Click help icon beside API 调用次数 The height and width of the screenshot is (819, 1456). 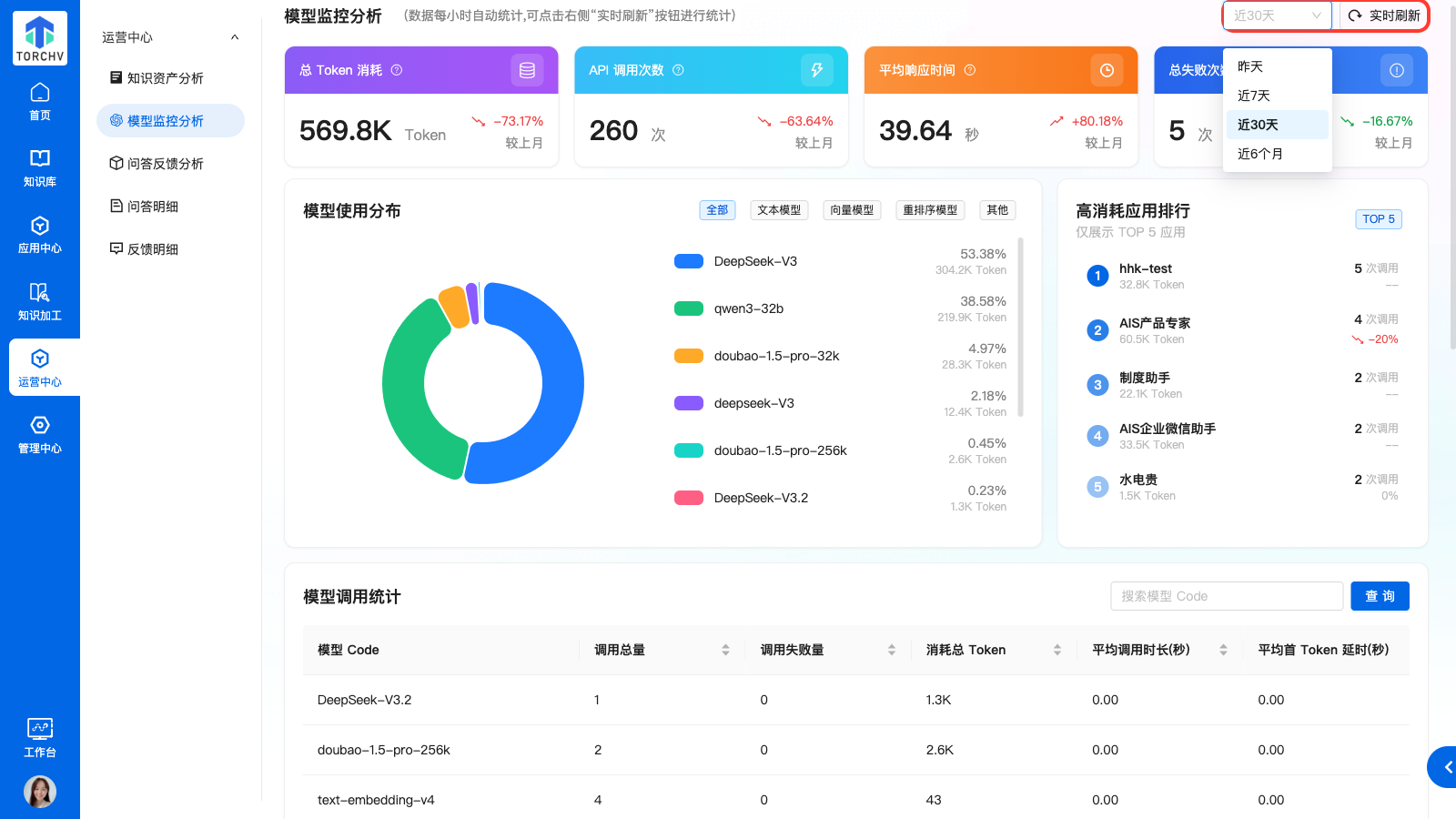(678, 70)
